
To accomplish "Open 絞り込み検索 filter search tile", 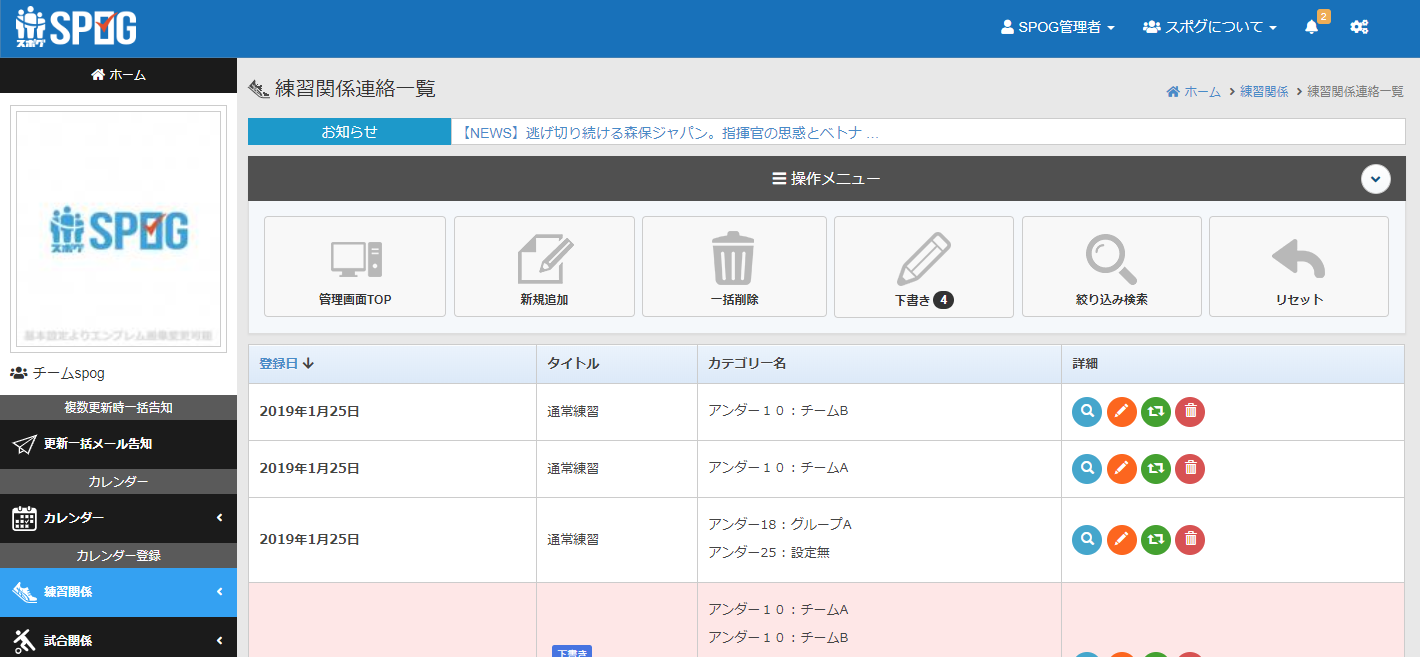I will pos(1111,266).
